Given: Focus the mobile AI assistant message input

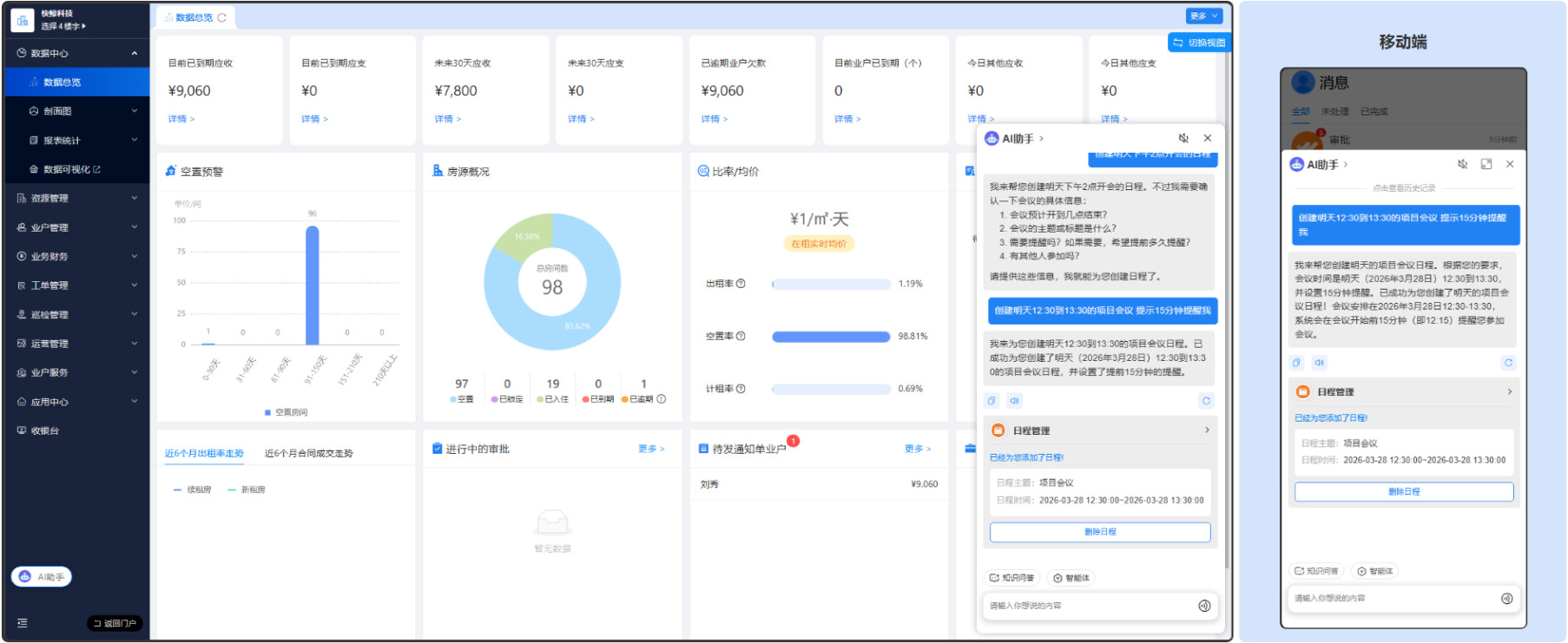Looking at the screenshot, I should click(x=1393, y=599).
